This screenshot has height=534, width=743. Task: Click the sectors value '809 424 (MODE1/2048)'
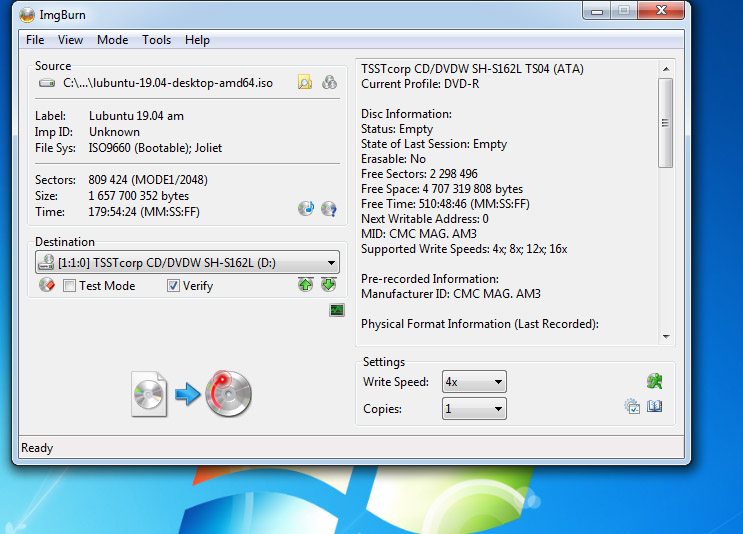(x=148, y=180)
